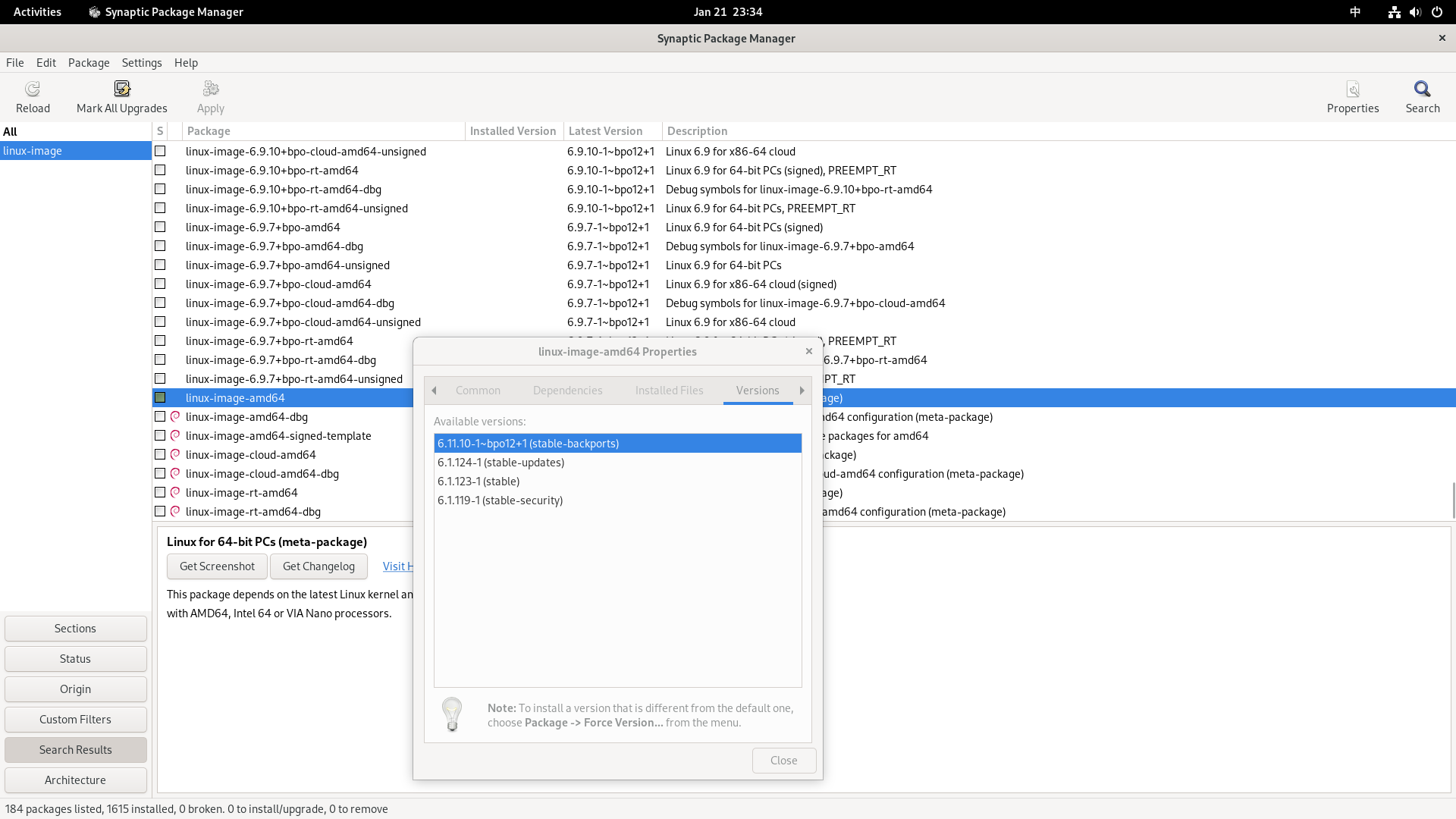Open the network status tray icon
1456x819 pixels.
pyautogui.click(x=1394, y=12)
